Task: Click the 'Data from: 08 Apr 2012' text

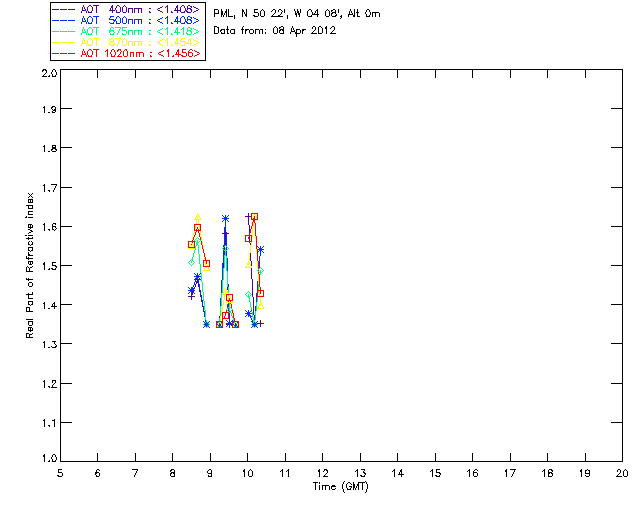Action: click(275, 30)
